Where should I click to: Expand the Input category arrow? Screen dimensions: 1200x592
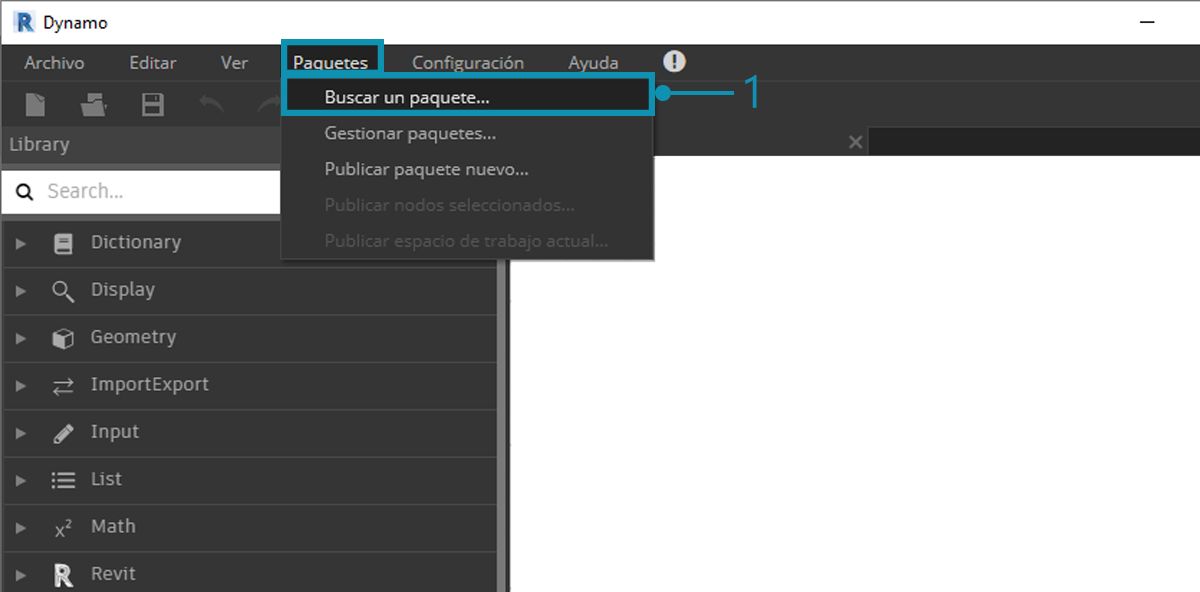click(x=21, y=433)
